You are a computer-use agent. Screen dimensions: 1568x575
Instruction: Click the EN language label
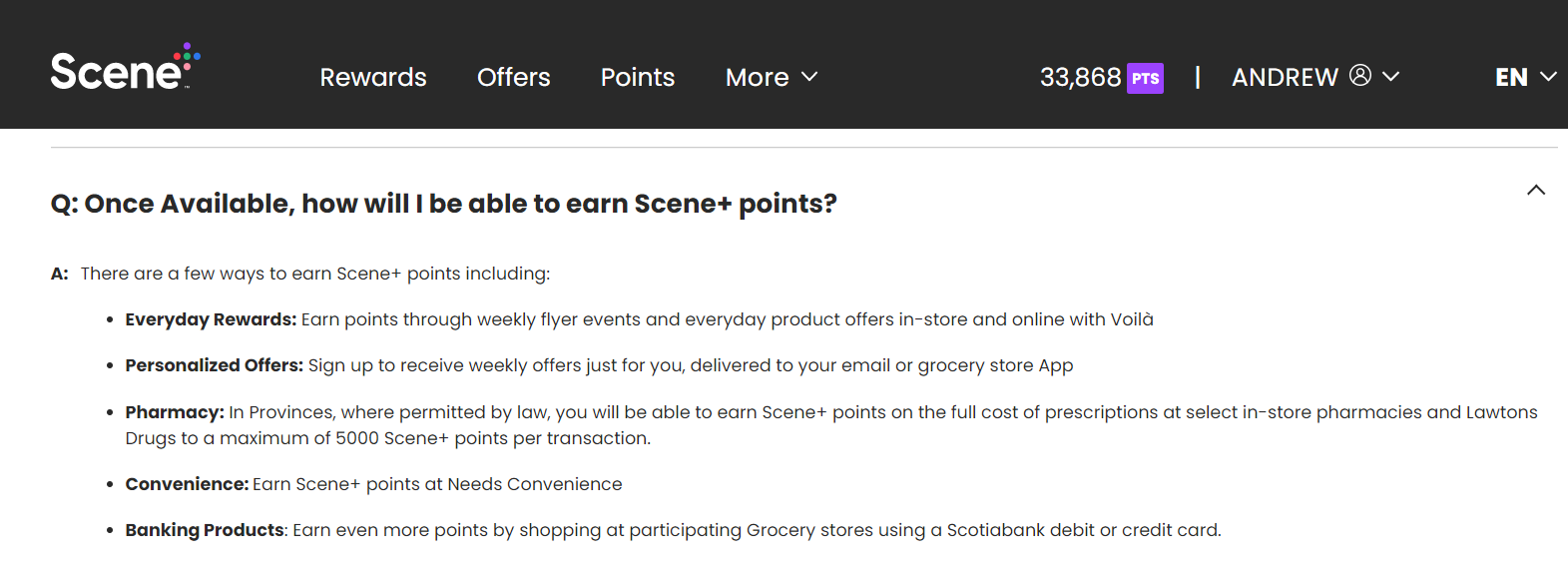point(1511,77)
